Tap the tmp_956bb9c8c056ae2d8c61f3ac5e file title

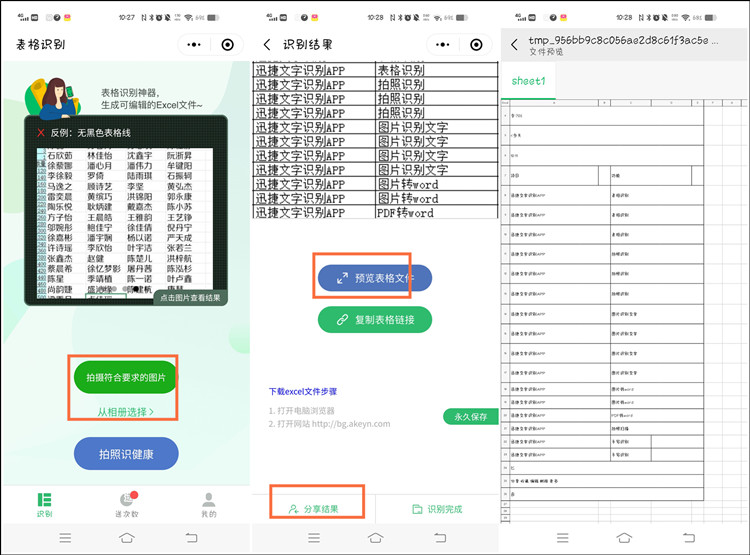[x=623, y=40]
